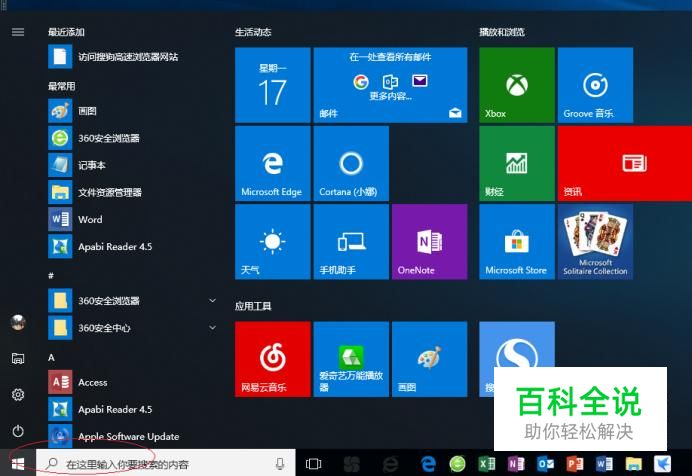Select 记事本 in the most used list
The height and width of the screenshot is (476, 692).
click(x=132, y=165)
